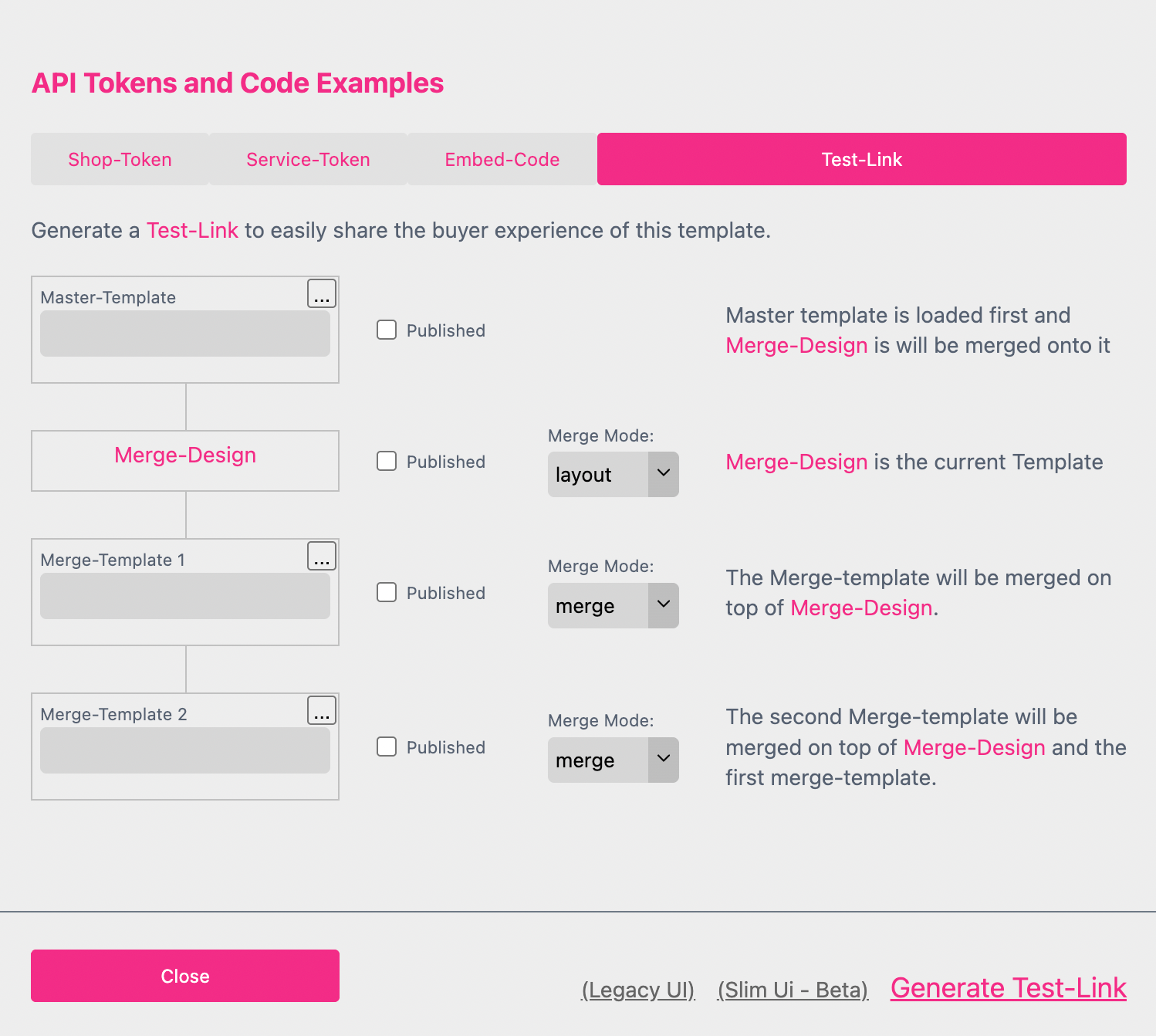Open the merge dropdown beside Merge-Template 2
Screen dimensions: 1156x1036
point(613,760)
